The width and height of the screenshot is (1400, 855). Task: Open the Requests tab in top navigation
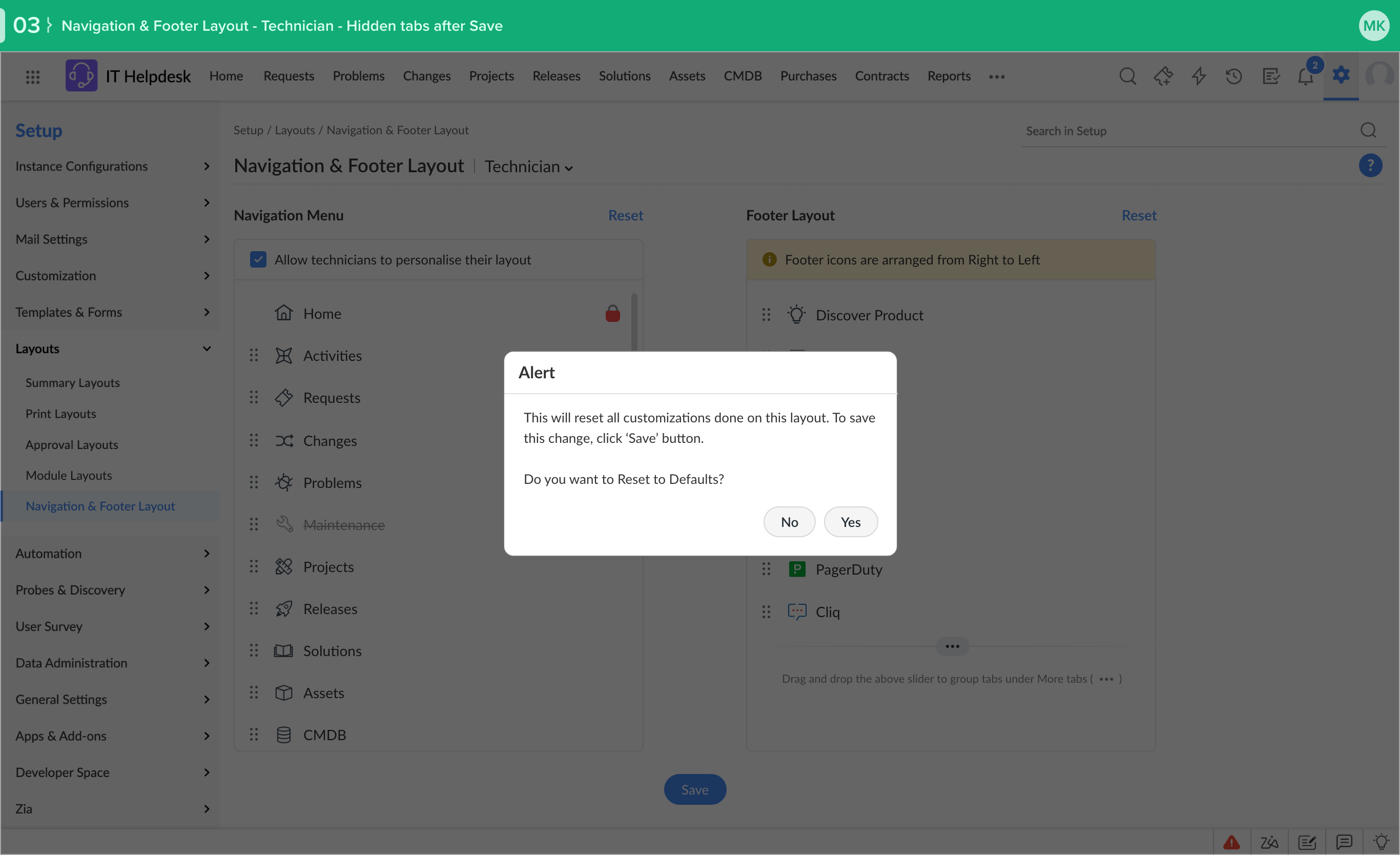(289, 76)
